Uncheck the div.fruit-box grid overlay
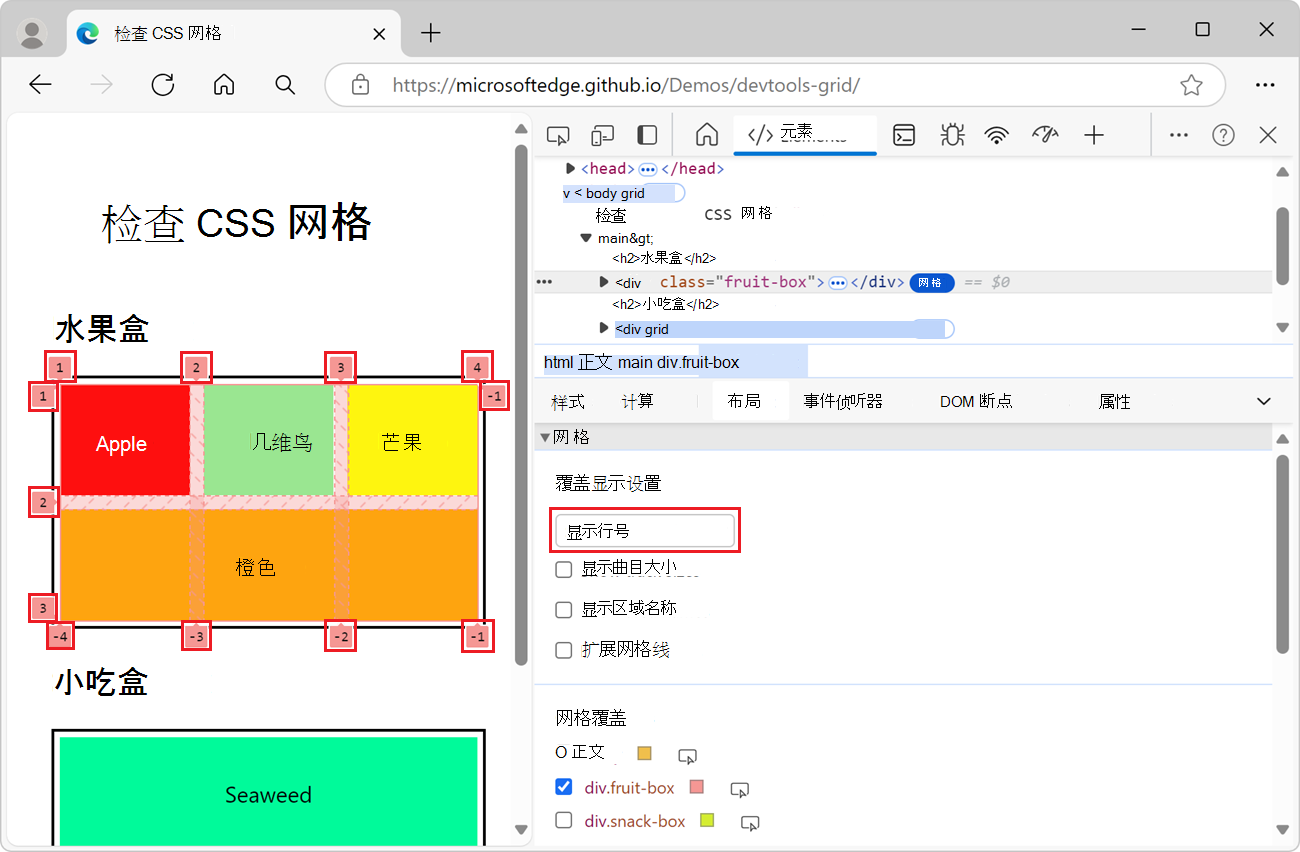The width and height of the screenshot is (1300, 852). point(564,786)
